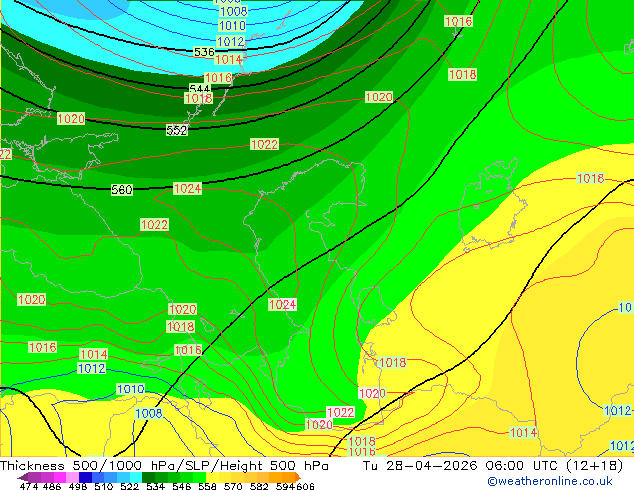Select the legend value 534
634x490 pixels.
click(156, 486)
